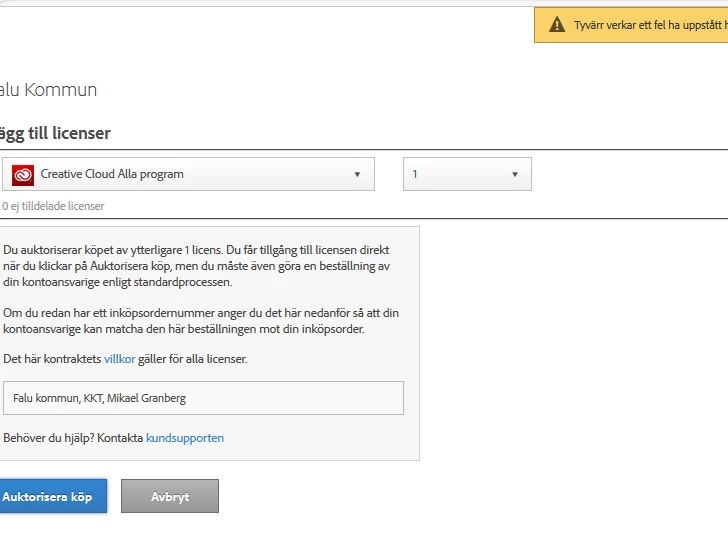Click the Om du redan har inköpsordernummer paragraph
The width and height of the screenshot is (728, 549).
point(201,321)
